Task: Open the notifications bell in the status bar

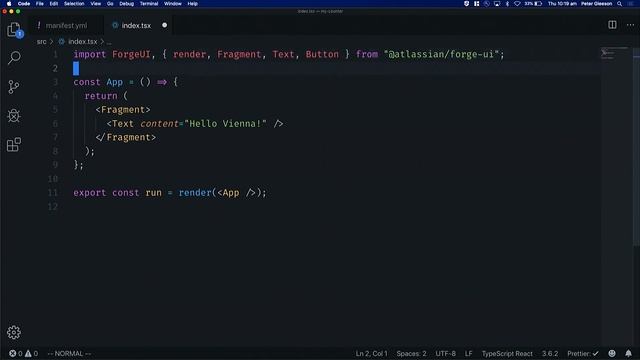Action: pos(629,353)
